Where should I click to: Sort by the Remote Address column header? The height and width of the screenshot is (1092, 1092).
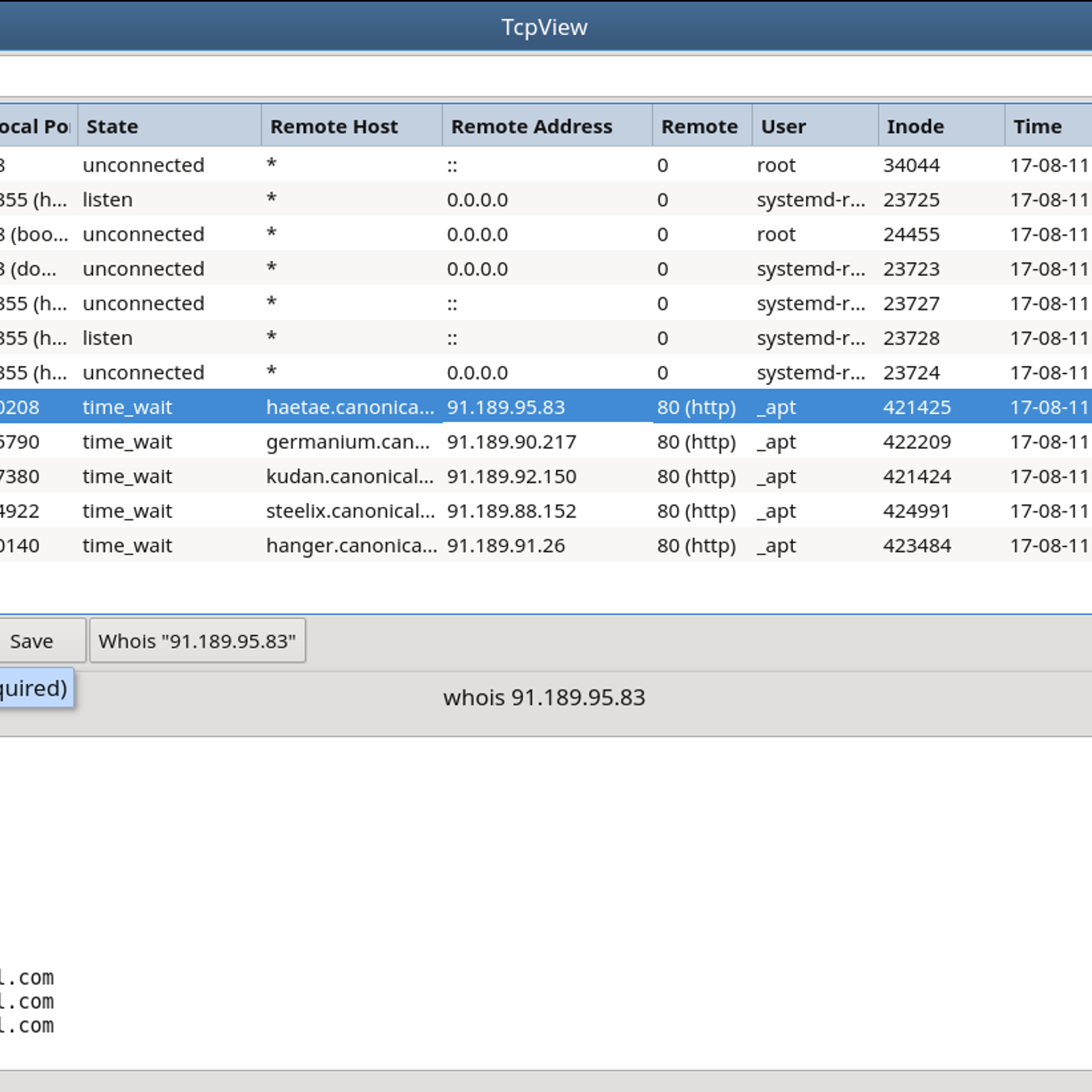point(547,126)
